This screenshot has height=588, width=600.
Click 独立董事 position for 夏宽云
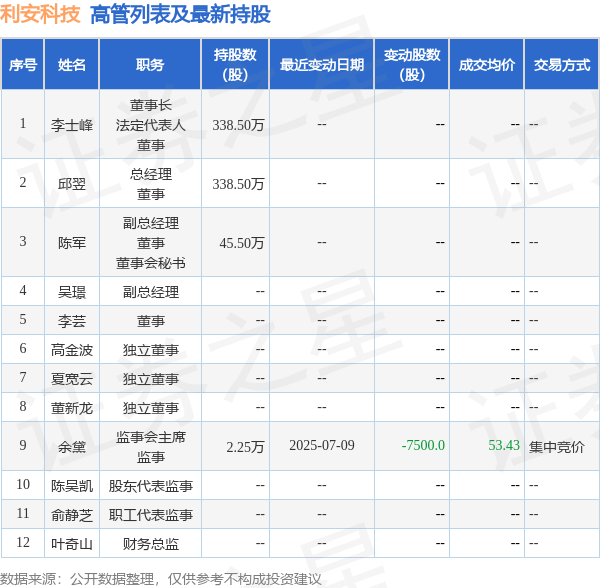pyautogui.click(x=150, y=379)
